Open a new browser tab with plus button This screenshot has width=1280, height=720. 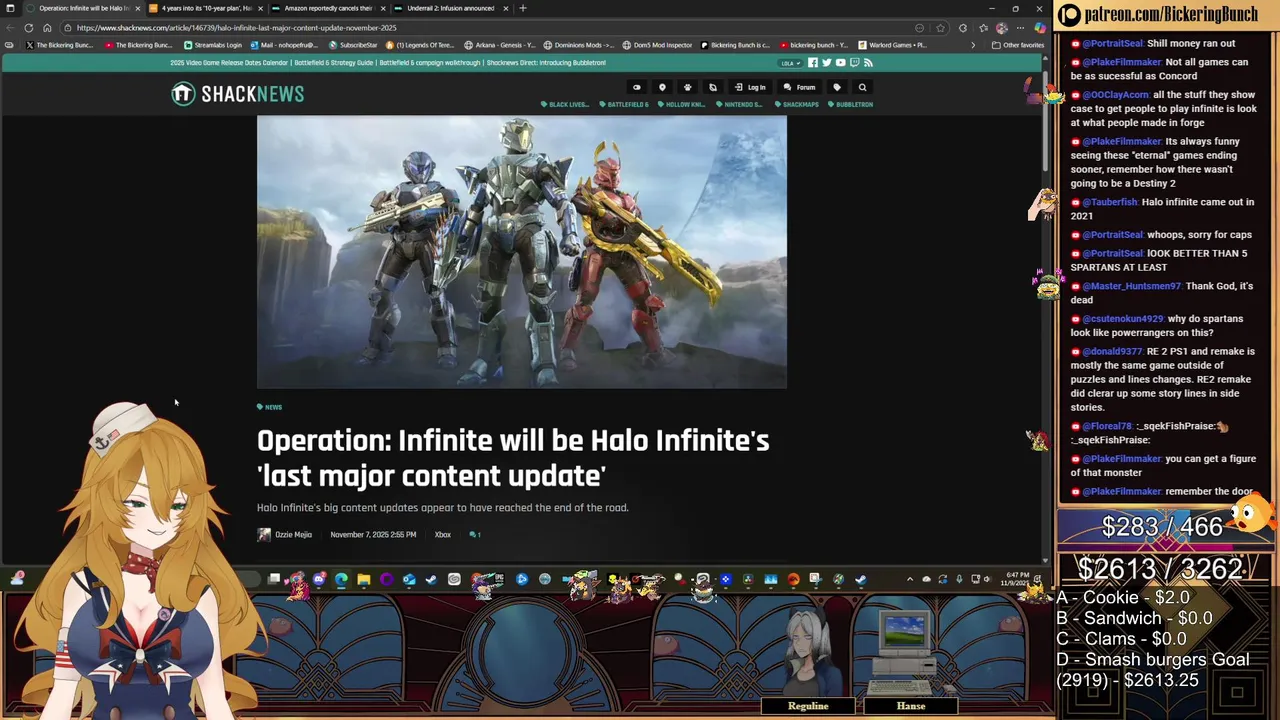tap(522, 8)
